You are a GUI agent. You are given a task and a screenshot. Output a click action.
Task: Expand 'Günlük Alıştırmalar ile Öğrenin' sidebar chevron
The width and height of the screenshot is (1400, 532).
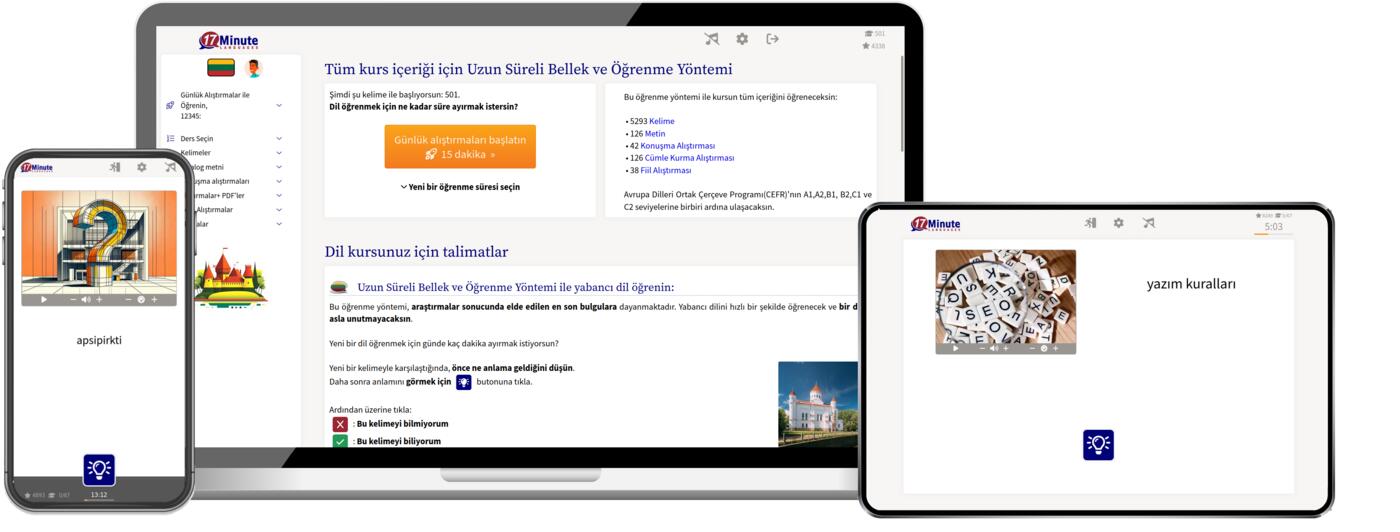[279, 105]
